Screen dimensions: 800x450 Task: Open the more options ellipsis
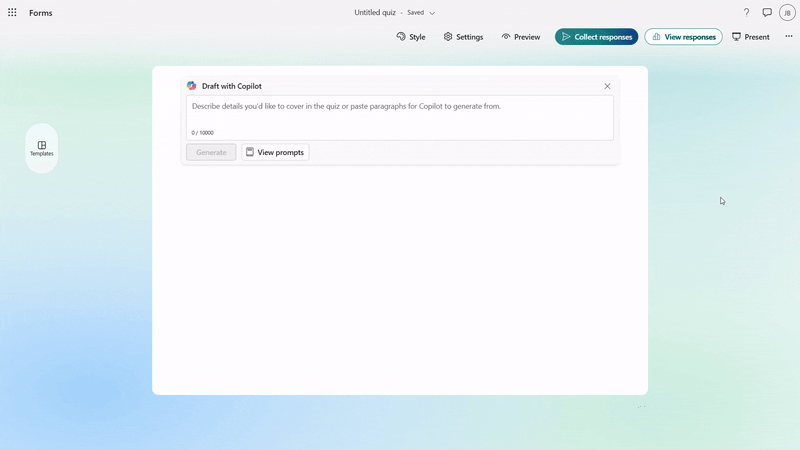(789, 36)
